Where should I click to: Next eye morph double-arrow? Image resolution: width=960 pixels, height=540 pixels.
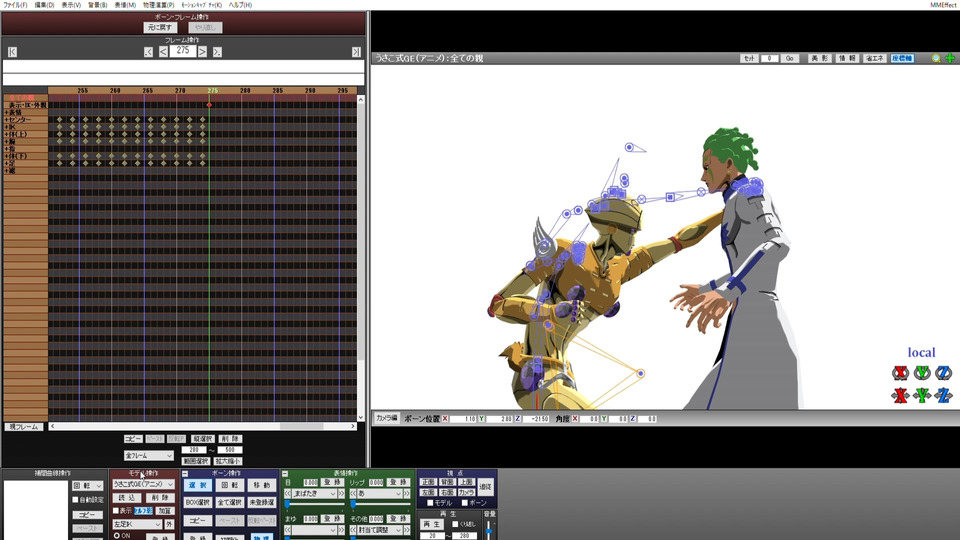point(342,493)
